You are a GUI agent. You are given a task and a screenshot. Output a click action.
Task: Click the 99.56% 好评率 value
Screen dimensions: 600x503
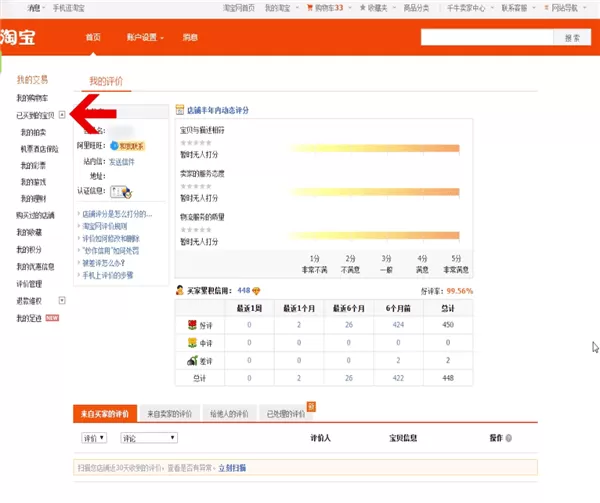pos(460,291)
